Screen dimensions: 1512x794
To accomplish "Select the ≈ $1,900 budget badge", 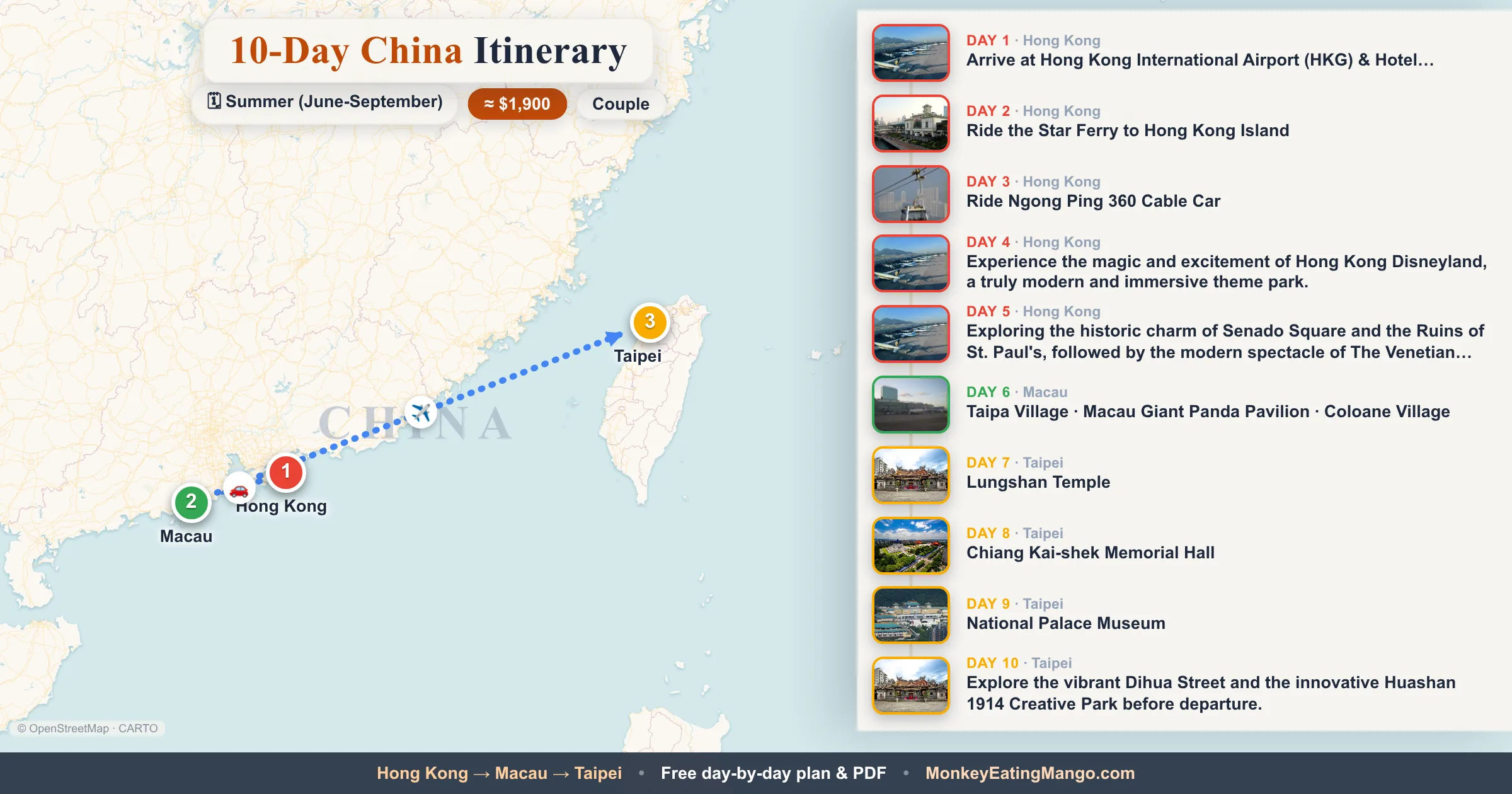I will [x=517, y=104].
